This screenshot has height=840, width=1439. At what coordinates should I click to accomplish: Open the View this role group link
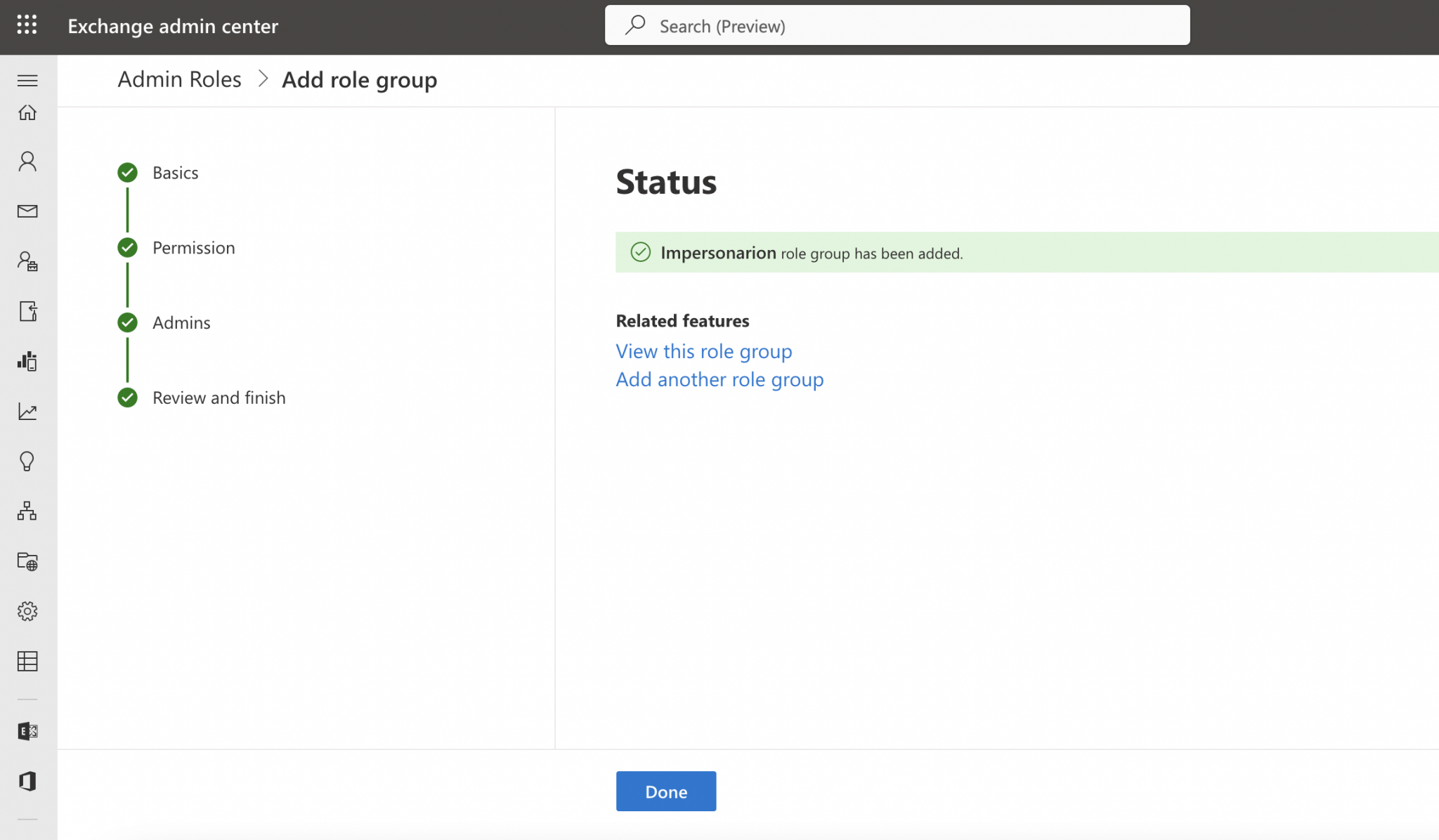(x=703, y=351)
